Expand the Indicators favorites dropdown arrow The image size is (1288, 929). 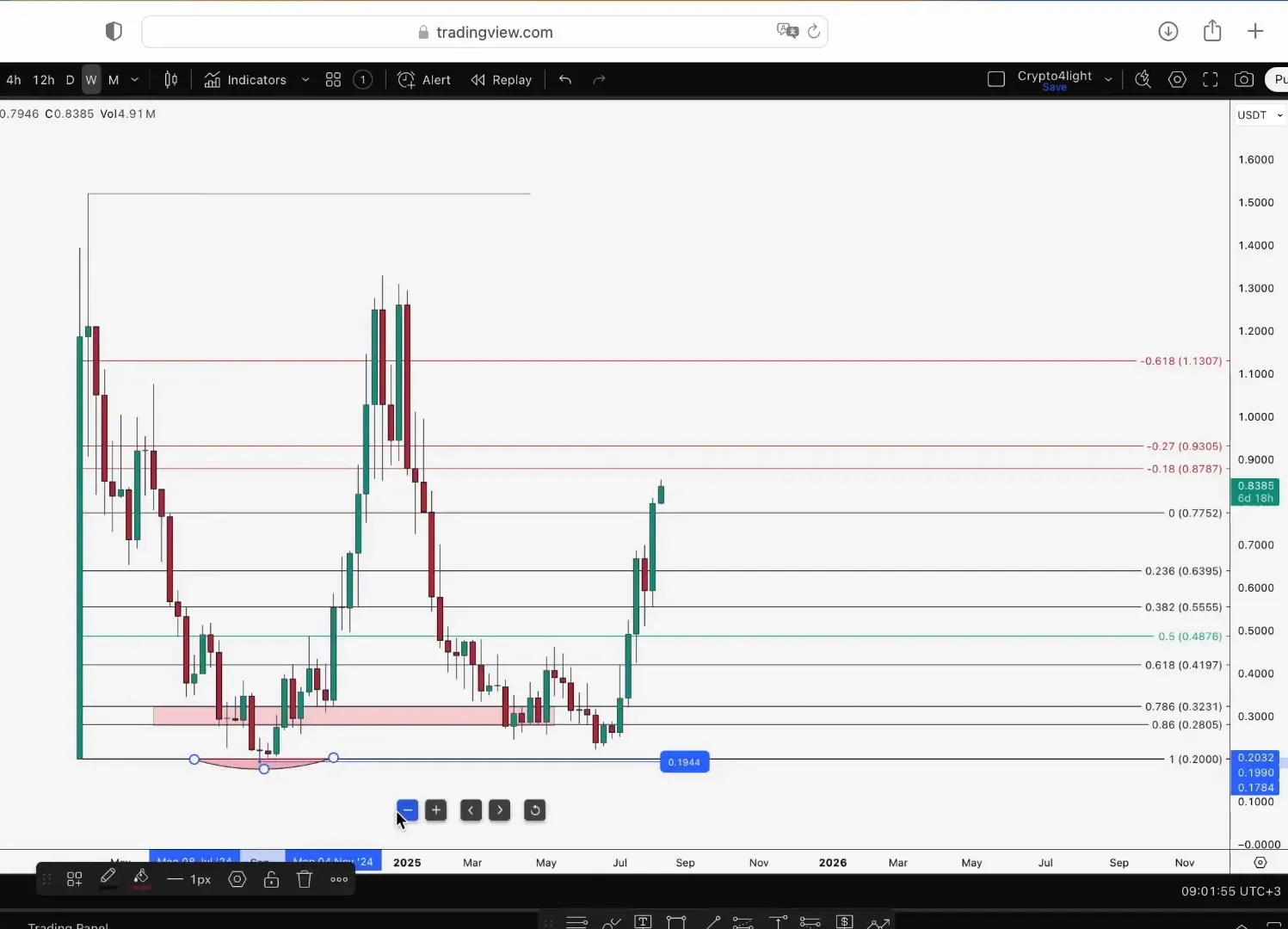[x=305, y=80]
